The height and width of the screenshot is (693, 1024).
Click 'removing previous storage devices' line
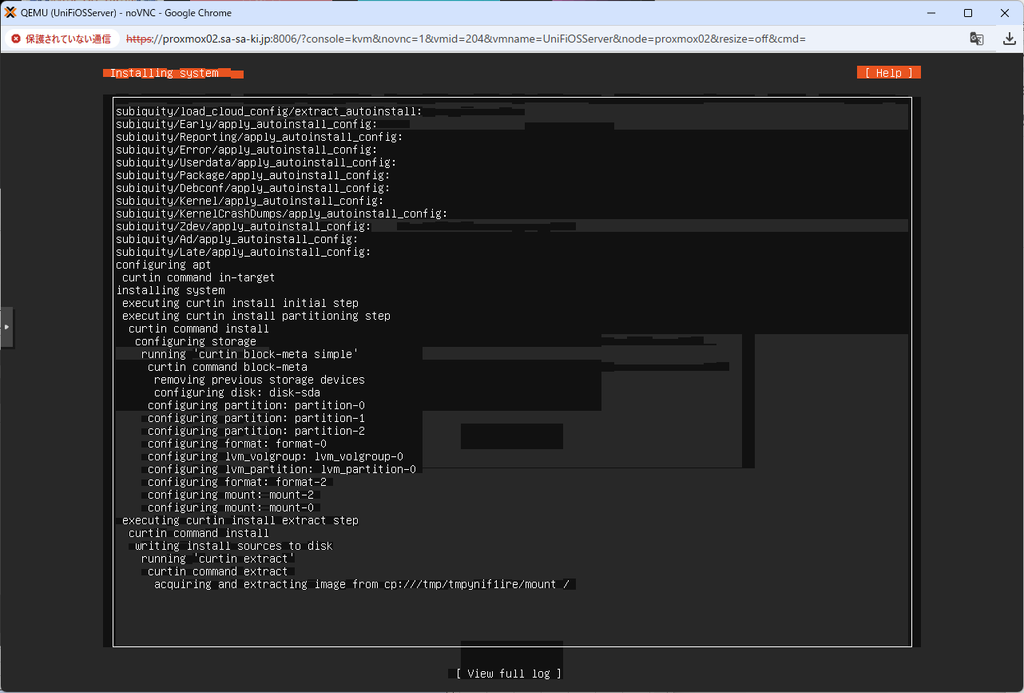[x=259, y=379]
